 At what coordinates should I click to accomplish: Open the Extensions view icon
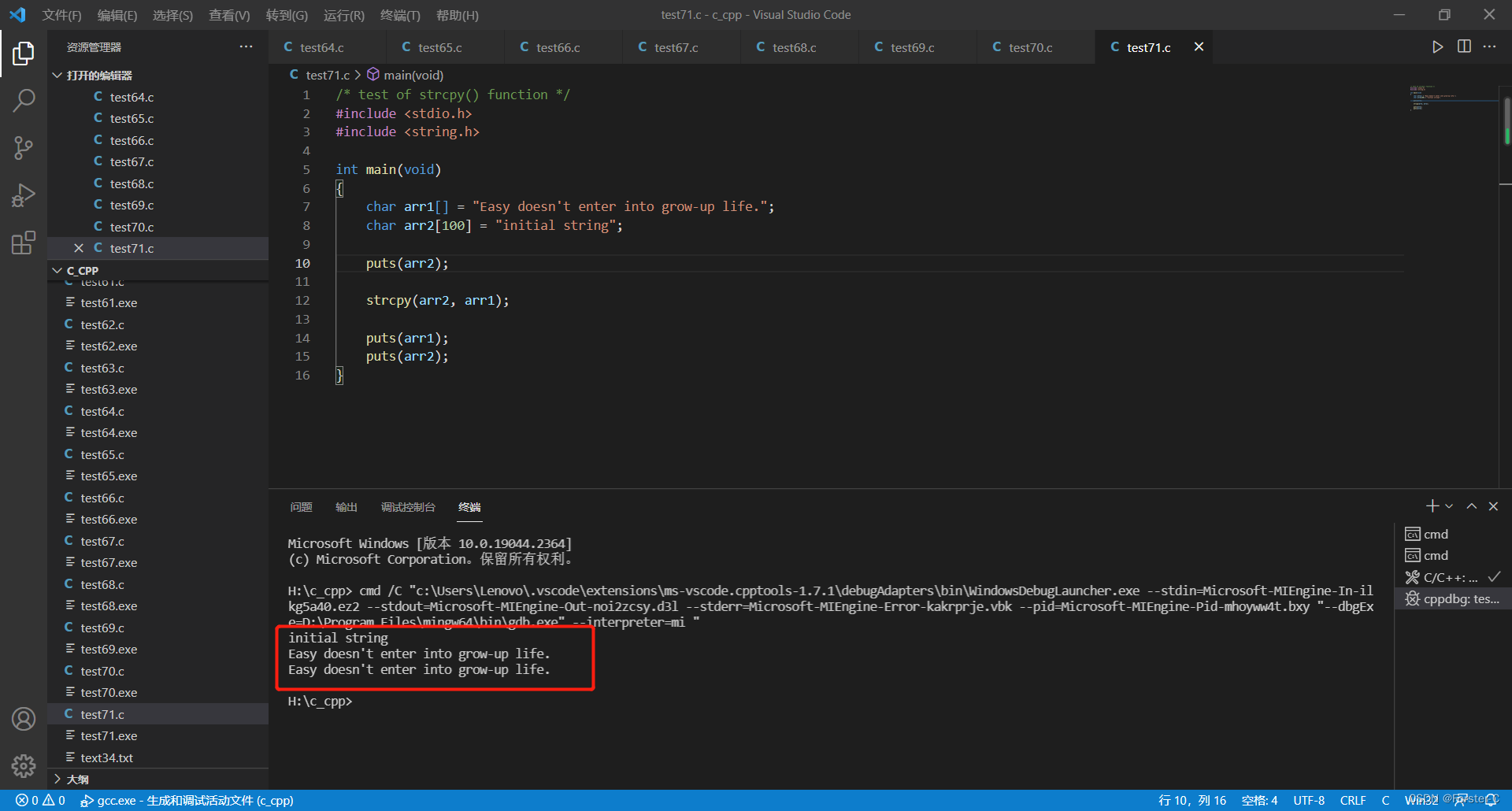pos(24,243)
